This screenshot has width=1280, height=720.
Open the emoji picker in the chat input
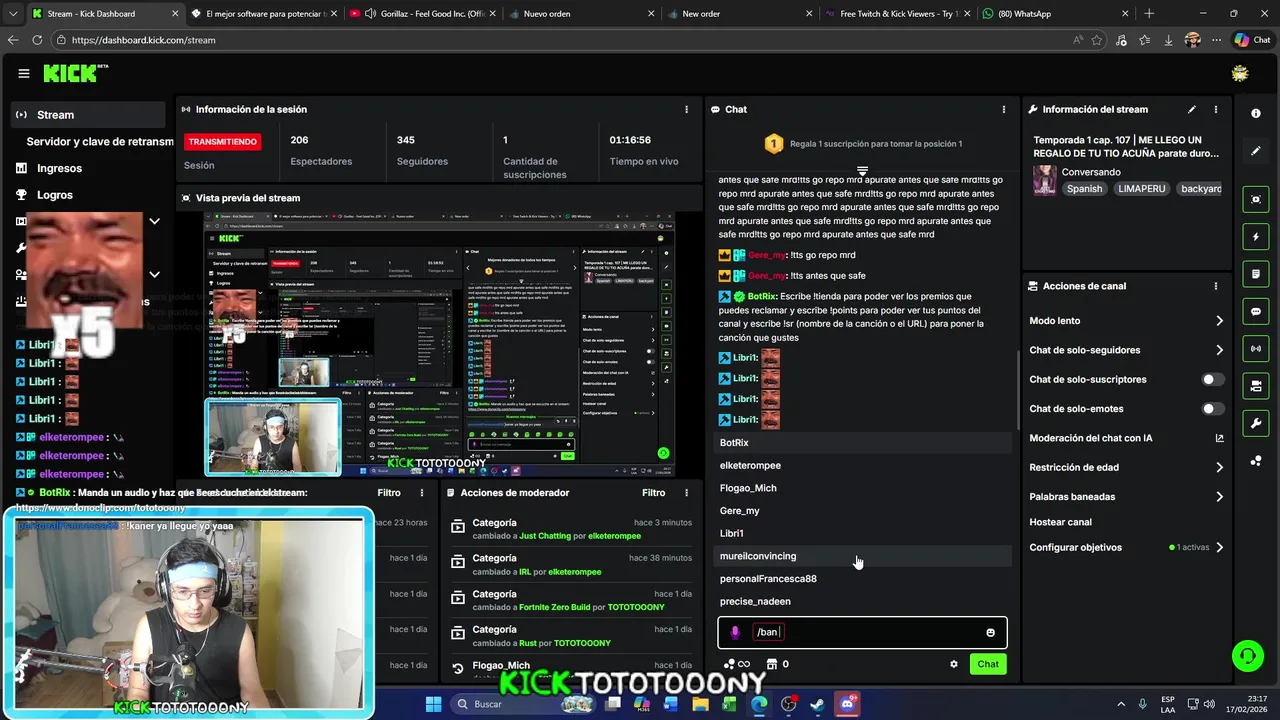click(x=991, y=632)
